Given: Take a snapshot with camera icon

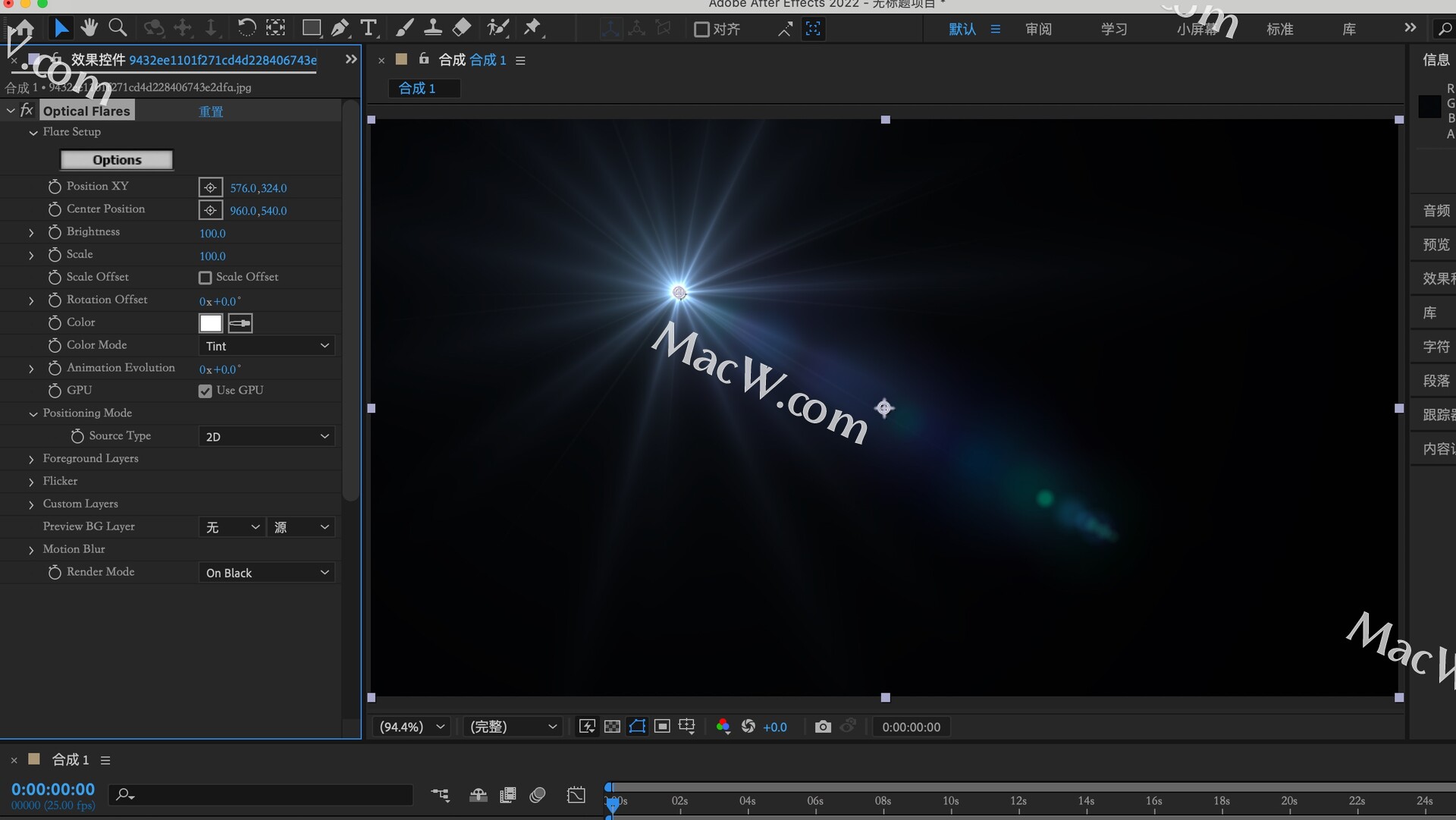Looking at the screenshot, I should pos(823,727).
